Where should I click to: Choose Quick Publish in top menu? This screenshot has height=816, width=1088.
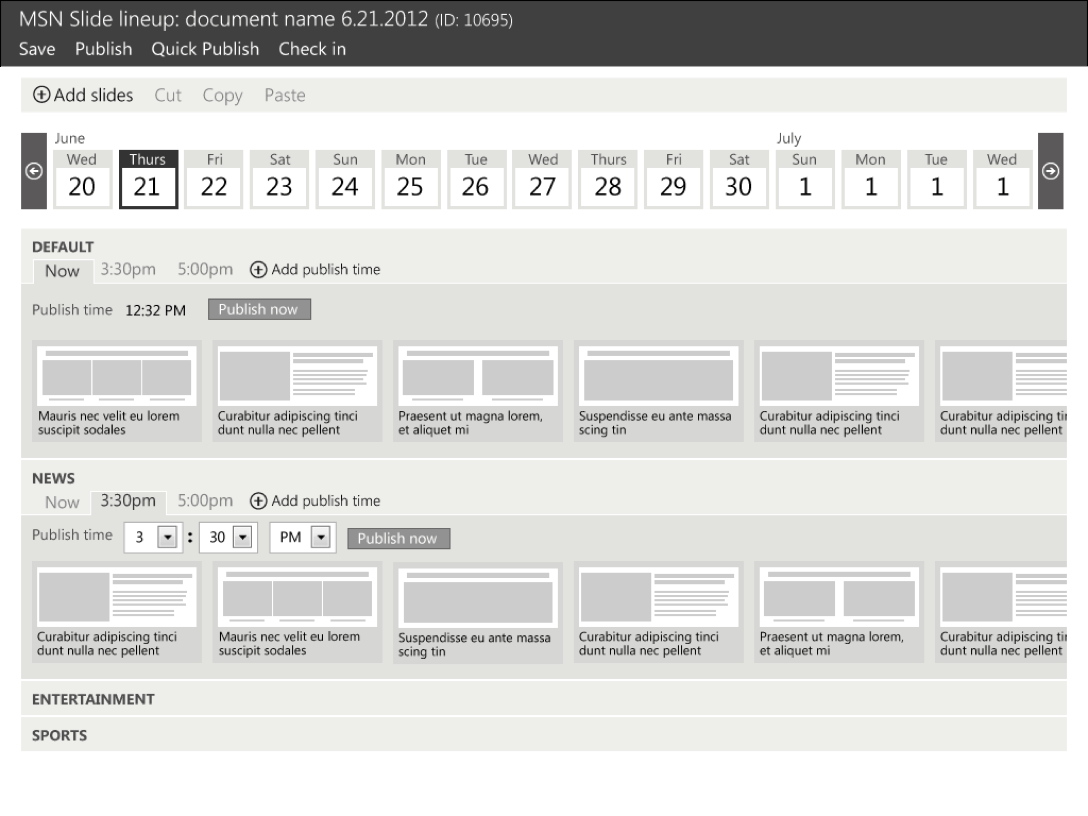pyautogui.click(x=205, y=49)
